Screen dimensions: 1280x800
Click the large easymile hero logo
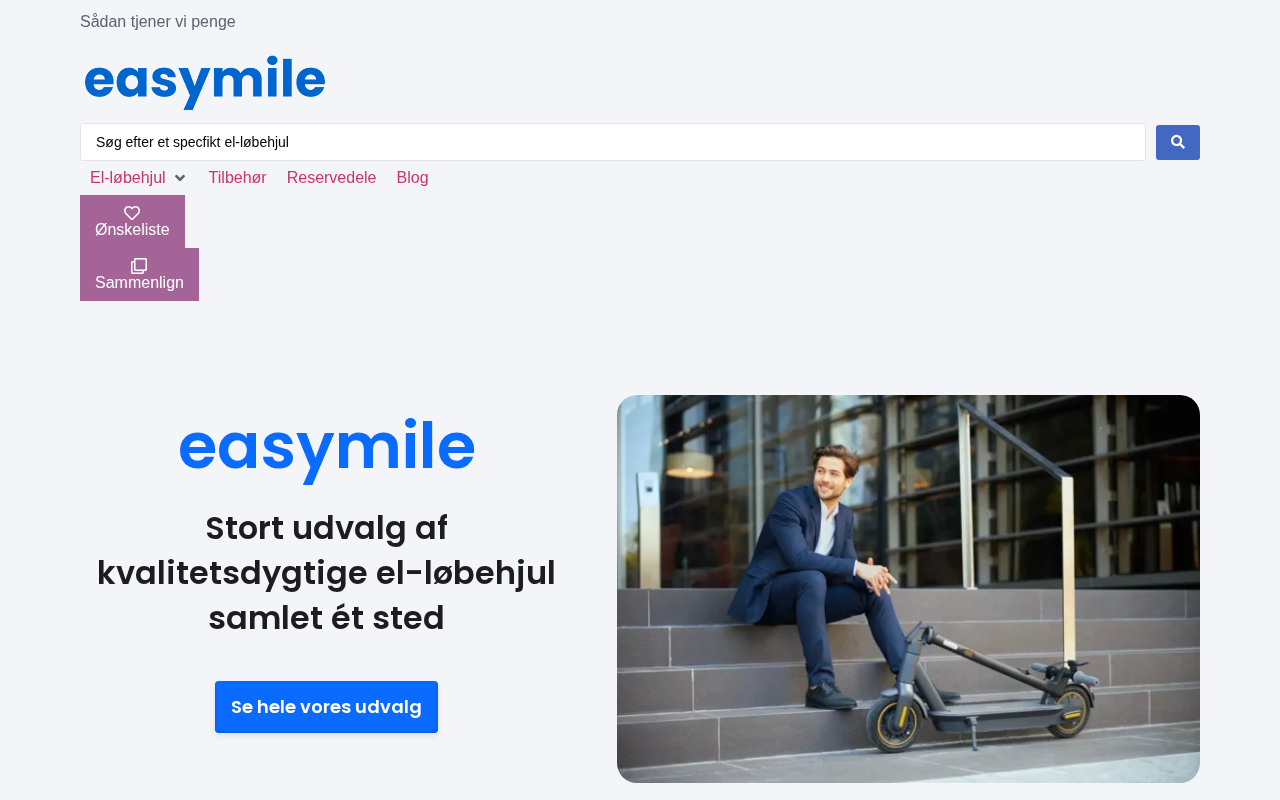coord(326,449)
